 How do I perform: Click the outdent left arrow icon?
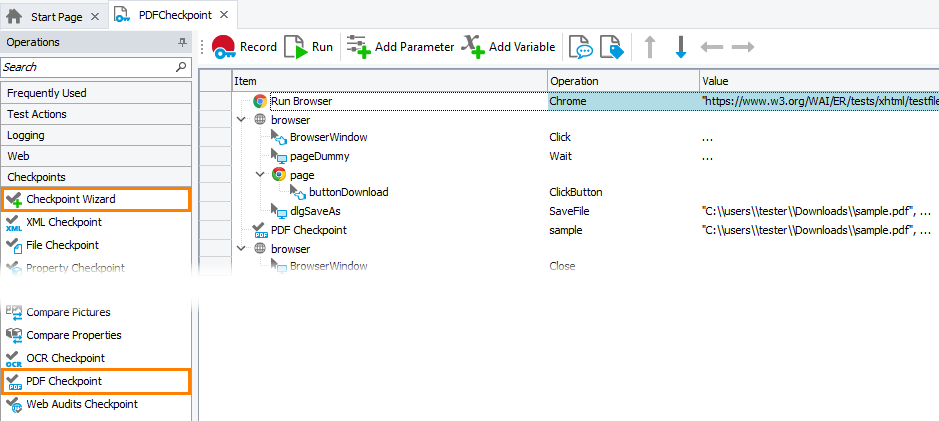click(x=712, y=47)
